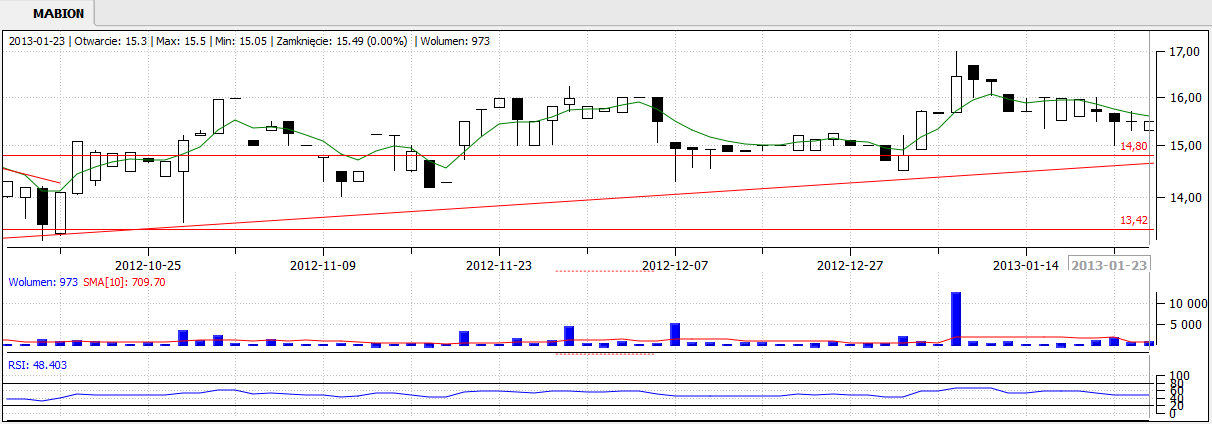Click the 17,00 price axis label
The width and height of the screenshot is (1212, 424).
[x=1184, y=51]
